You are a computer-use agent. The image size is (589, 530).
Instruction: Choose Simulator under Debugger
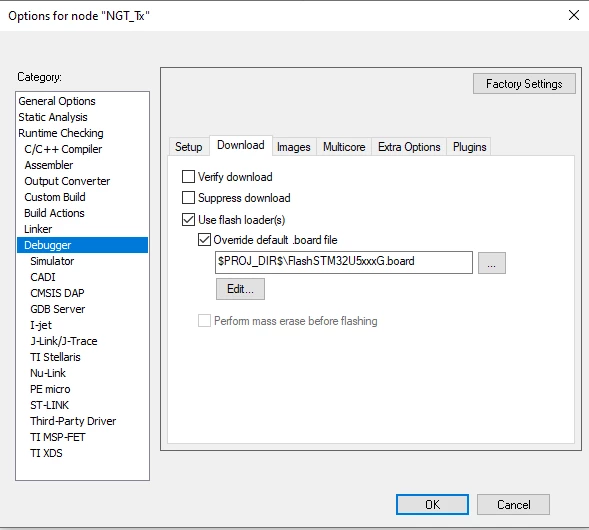[x=82, y=261]
